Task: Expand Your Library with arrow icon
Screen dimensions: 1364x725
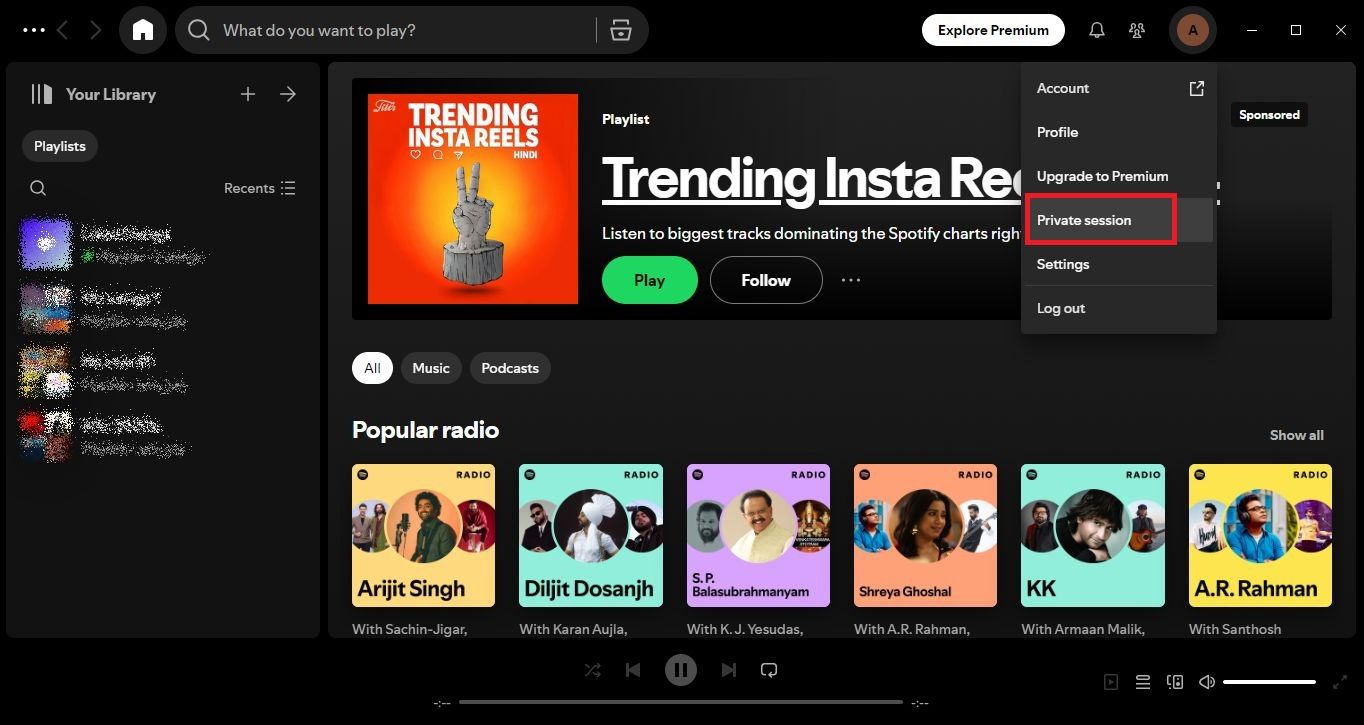Action: [x=288, y=94]
